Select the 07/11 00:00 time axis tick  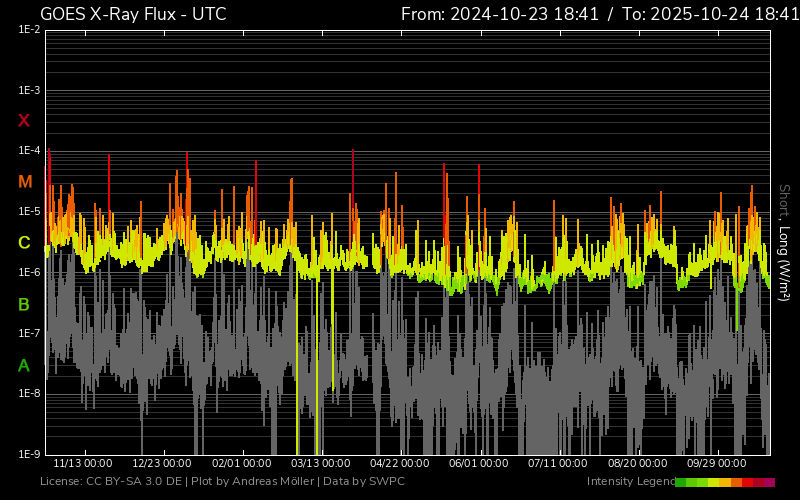[558, 464]
